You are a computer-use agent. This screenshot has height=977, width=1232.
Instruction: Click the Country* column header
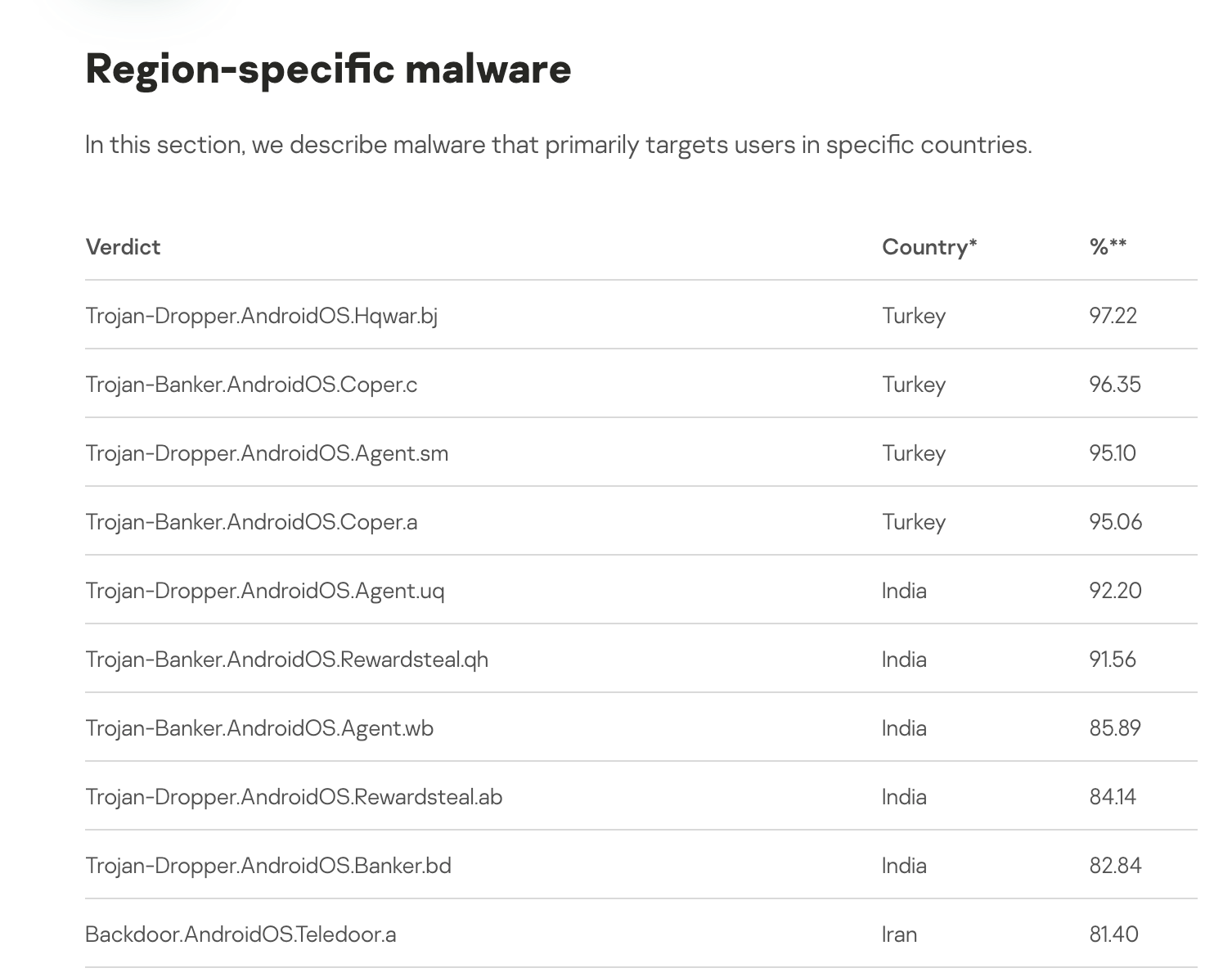929,247
